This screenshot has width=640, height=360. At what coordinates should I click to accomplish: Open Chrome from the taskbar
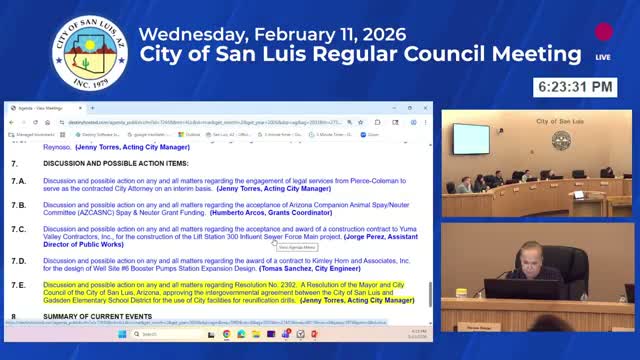[x=227, y=334]
